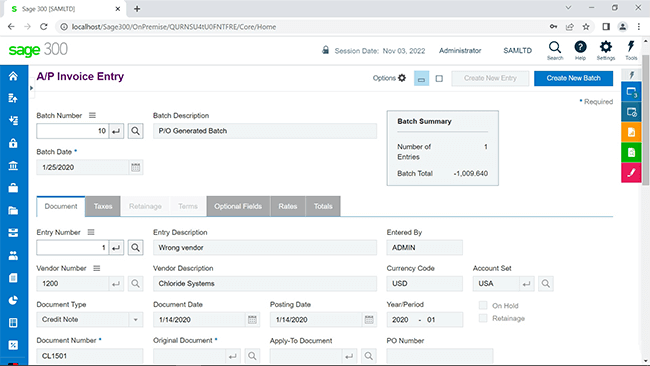Open the Vendor Number hamburger menu
Viewport: 650px width, 366px height.
point(97,268)
